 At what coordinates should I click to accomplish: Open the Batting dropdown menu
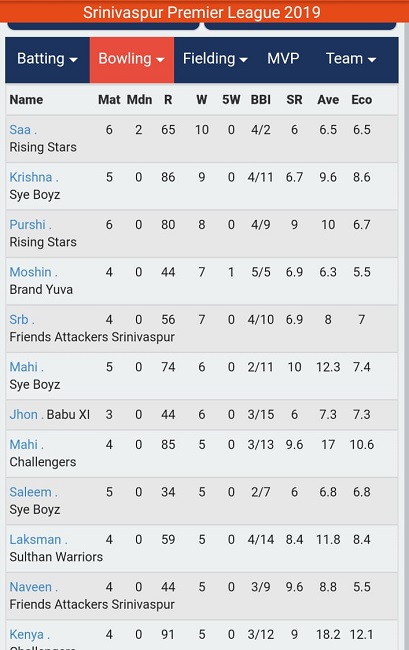[47, 59]
